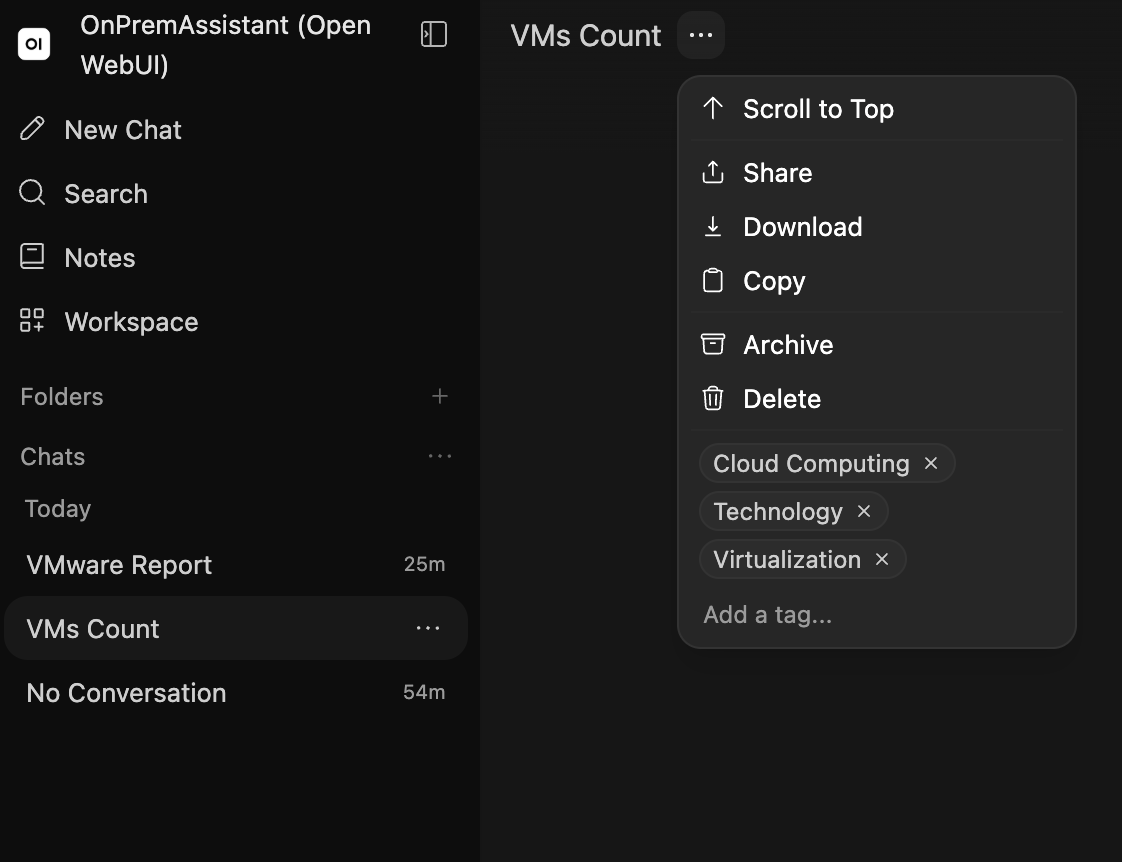Click the Delete trash icon
The height and width of the screenshot is (862, 1122).
(x=713, y=398)
